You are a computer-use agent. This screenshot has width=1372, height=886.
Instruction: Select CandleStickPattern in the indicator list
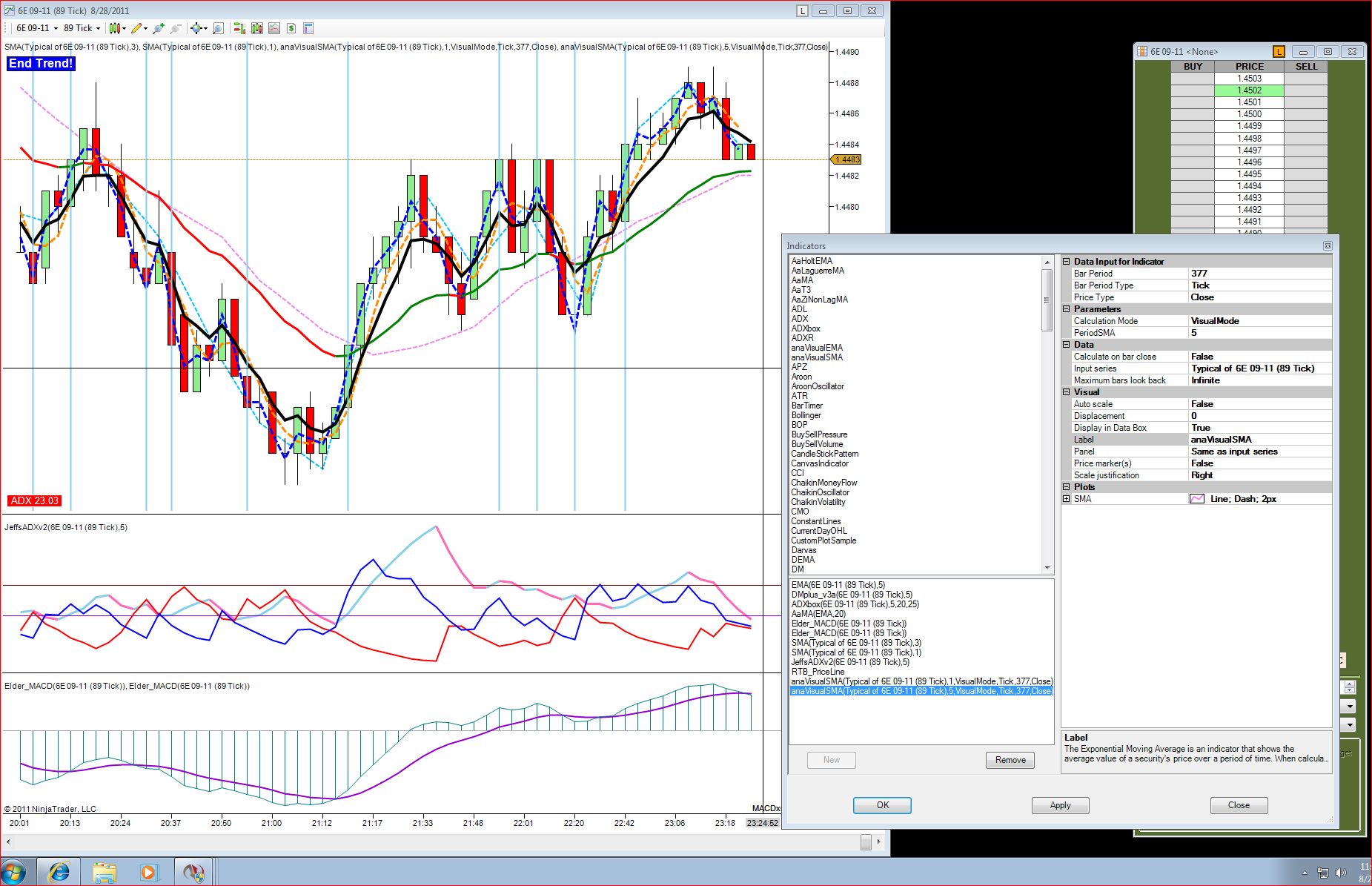point(825,454)
